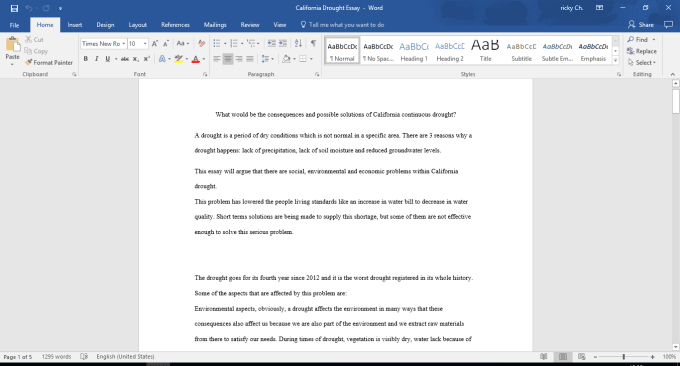Toggle Center paragraph alignment

click(228, 59)
